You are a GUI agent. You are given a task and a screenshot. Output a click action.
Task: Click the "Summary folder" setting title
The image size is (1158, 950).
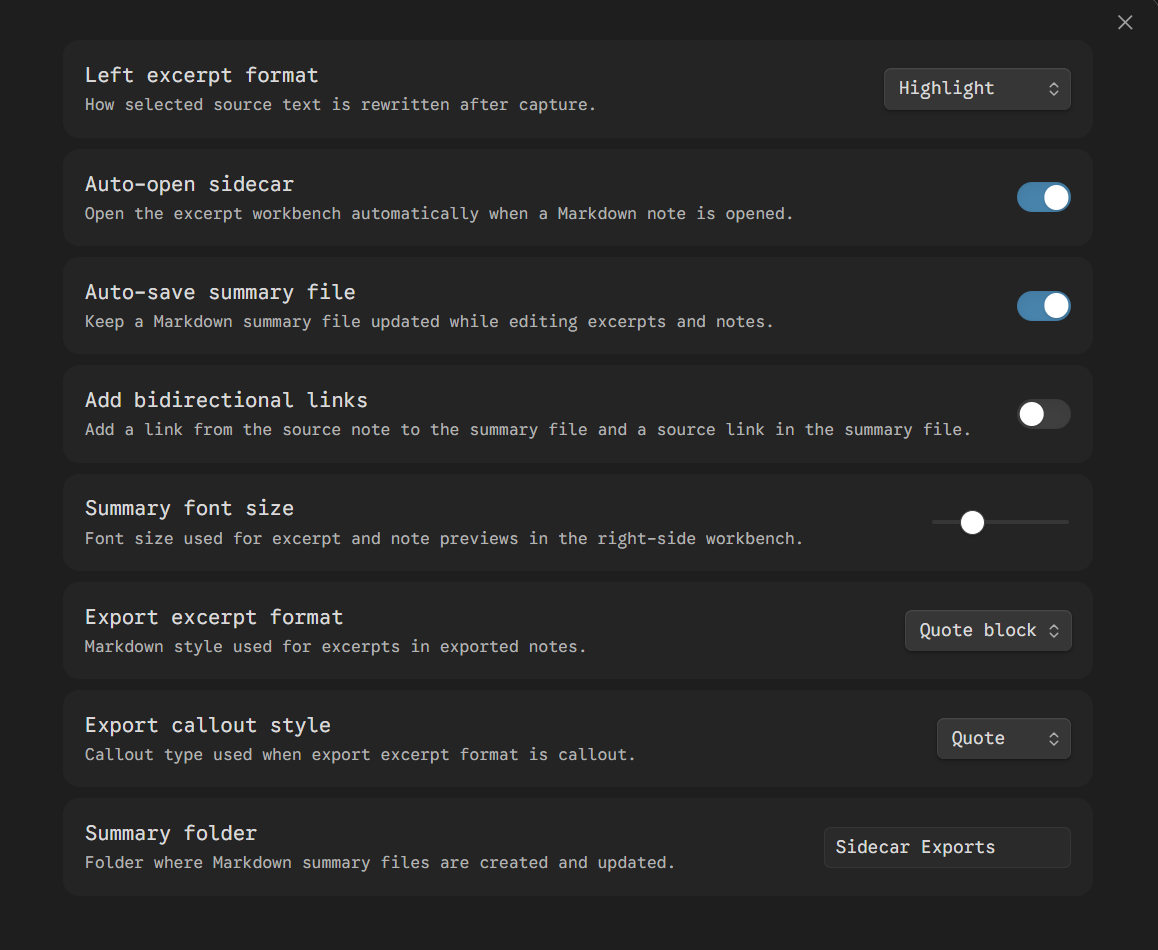(x=171, y=833)
